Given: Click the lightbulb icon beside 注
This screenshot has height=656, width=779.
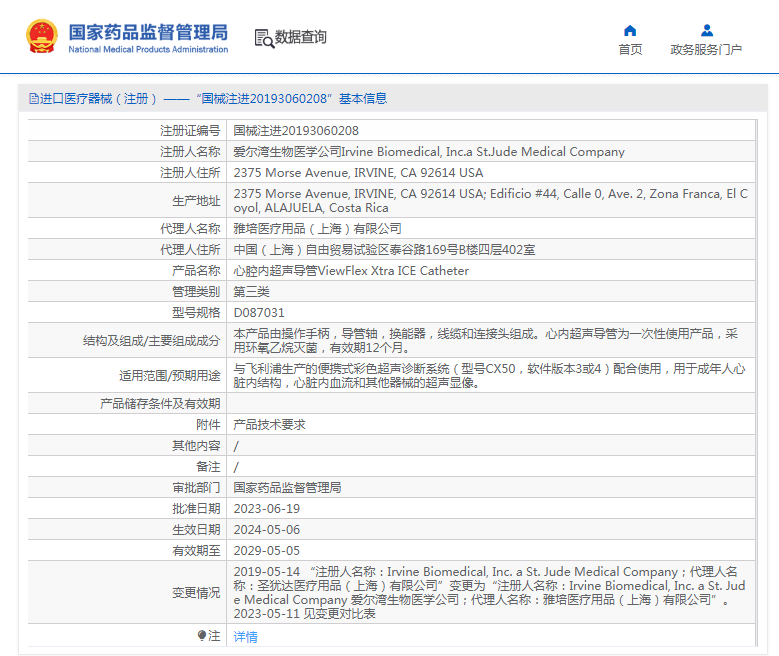Looking at the screenshot, I should click(201, 636).
